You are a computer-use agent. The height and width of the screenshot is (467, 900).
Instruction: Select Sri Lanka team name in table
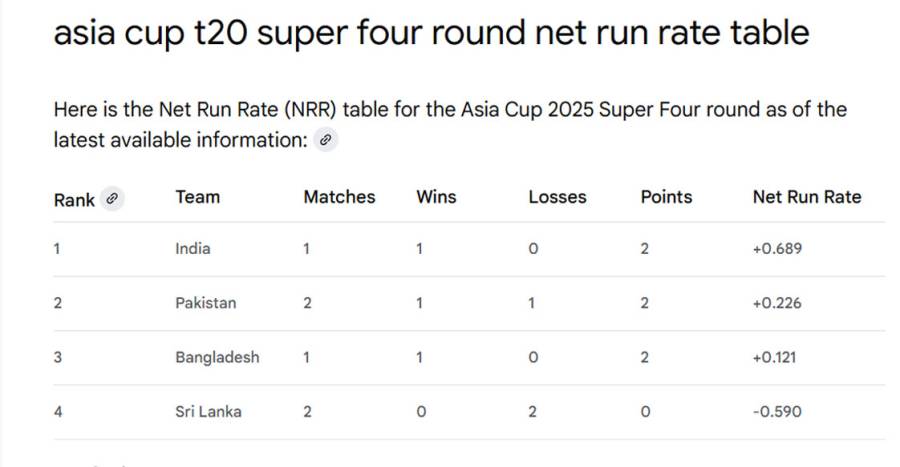tap(208, 411)
